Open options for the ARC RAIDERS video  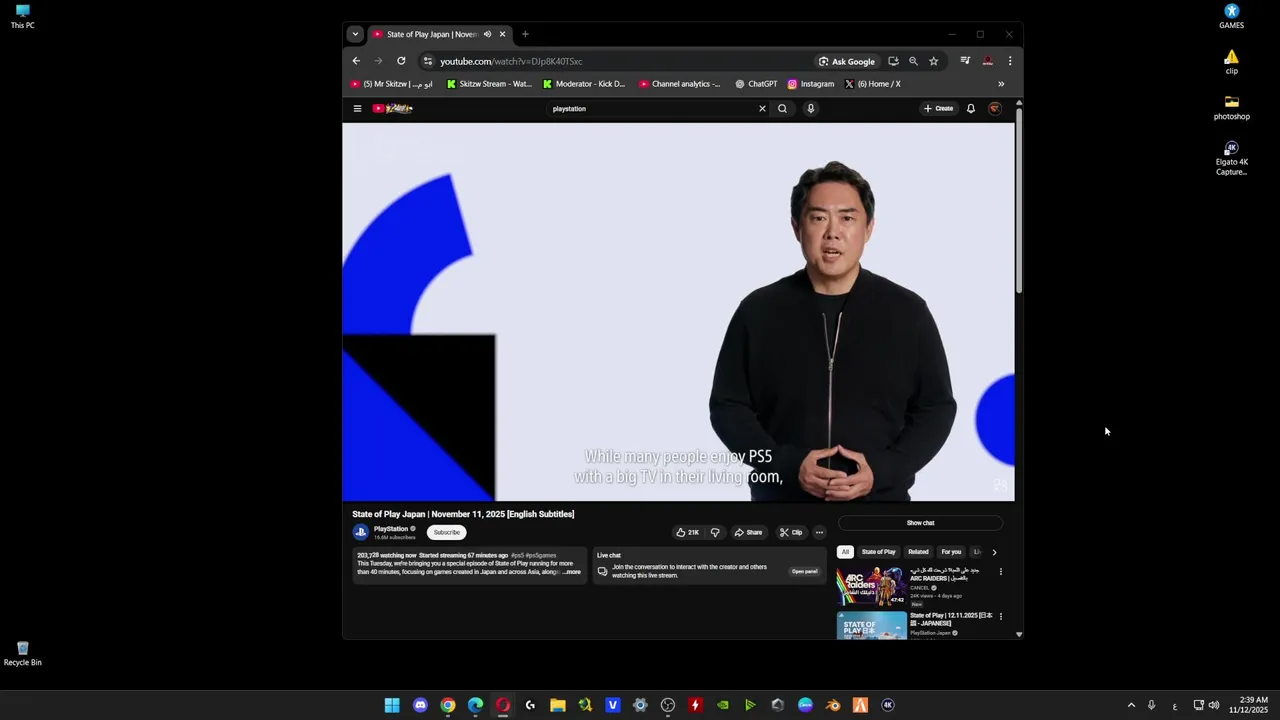[1000, 572]
